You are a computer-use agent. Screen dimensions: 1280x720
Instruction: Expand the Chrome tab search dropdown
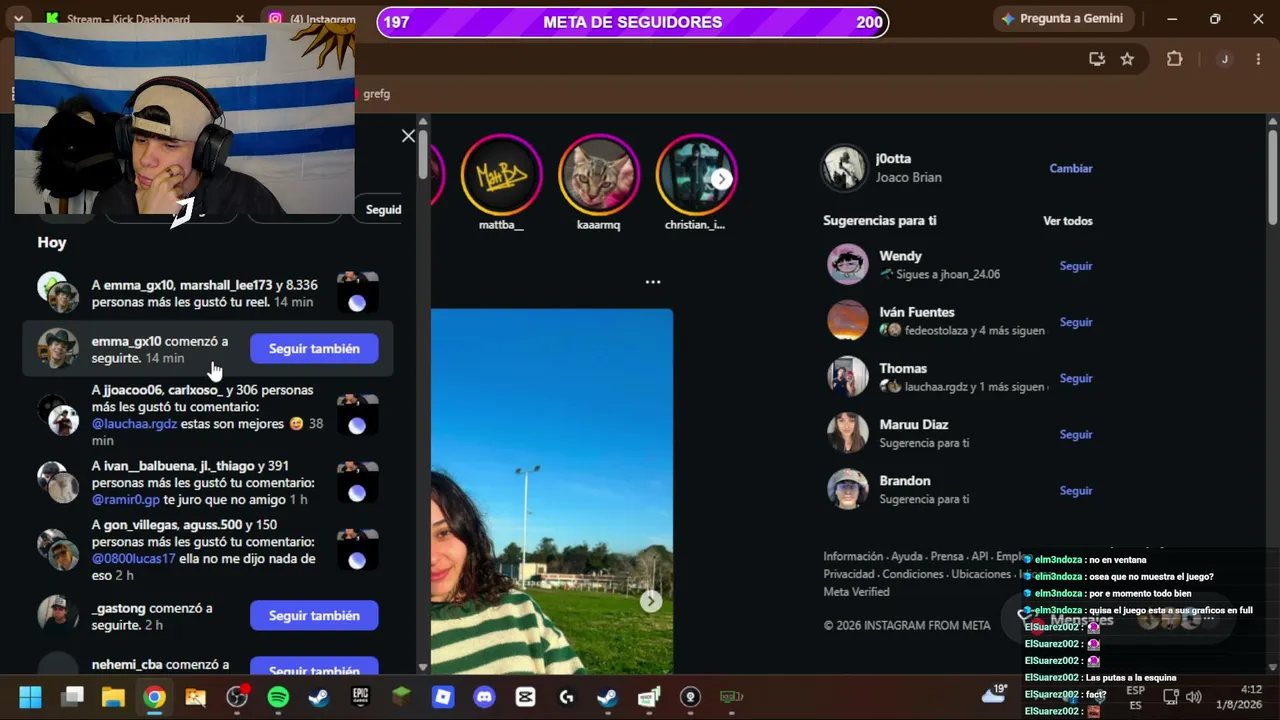pyautogui.click(x=18, y=19)
